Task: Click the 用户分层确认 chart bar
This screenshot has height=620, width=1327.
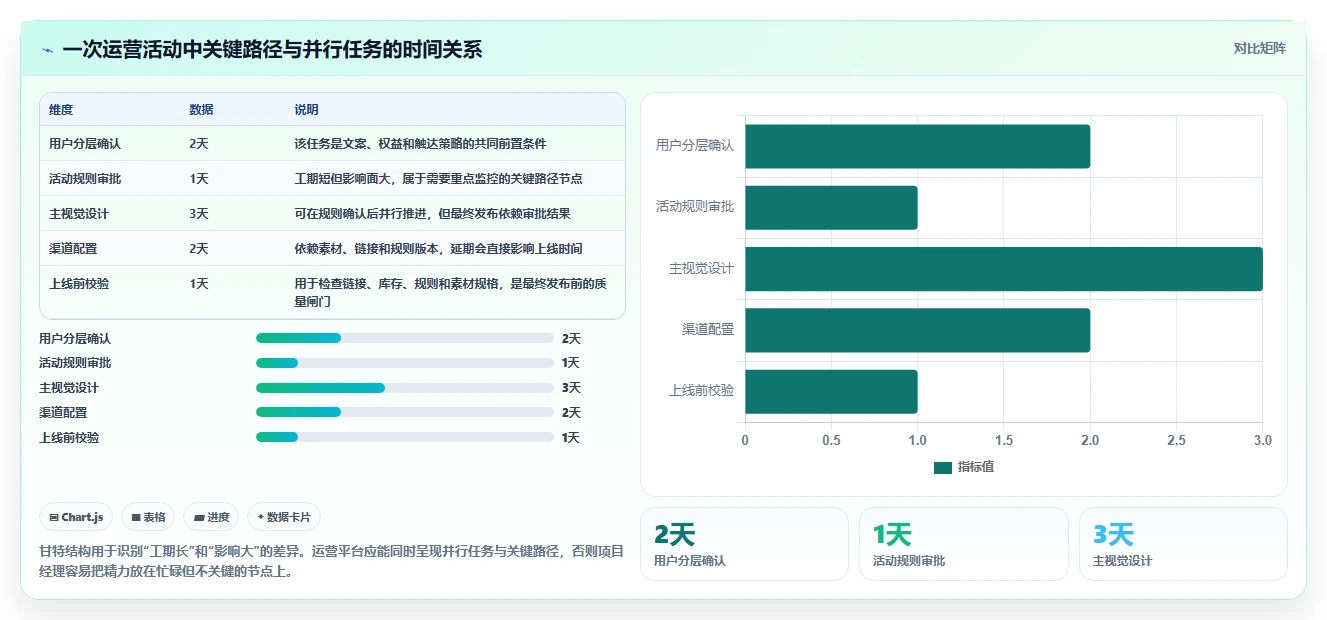Action: tap(917, 146)
